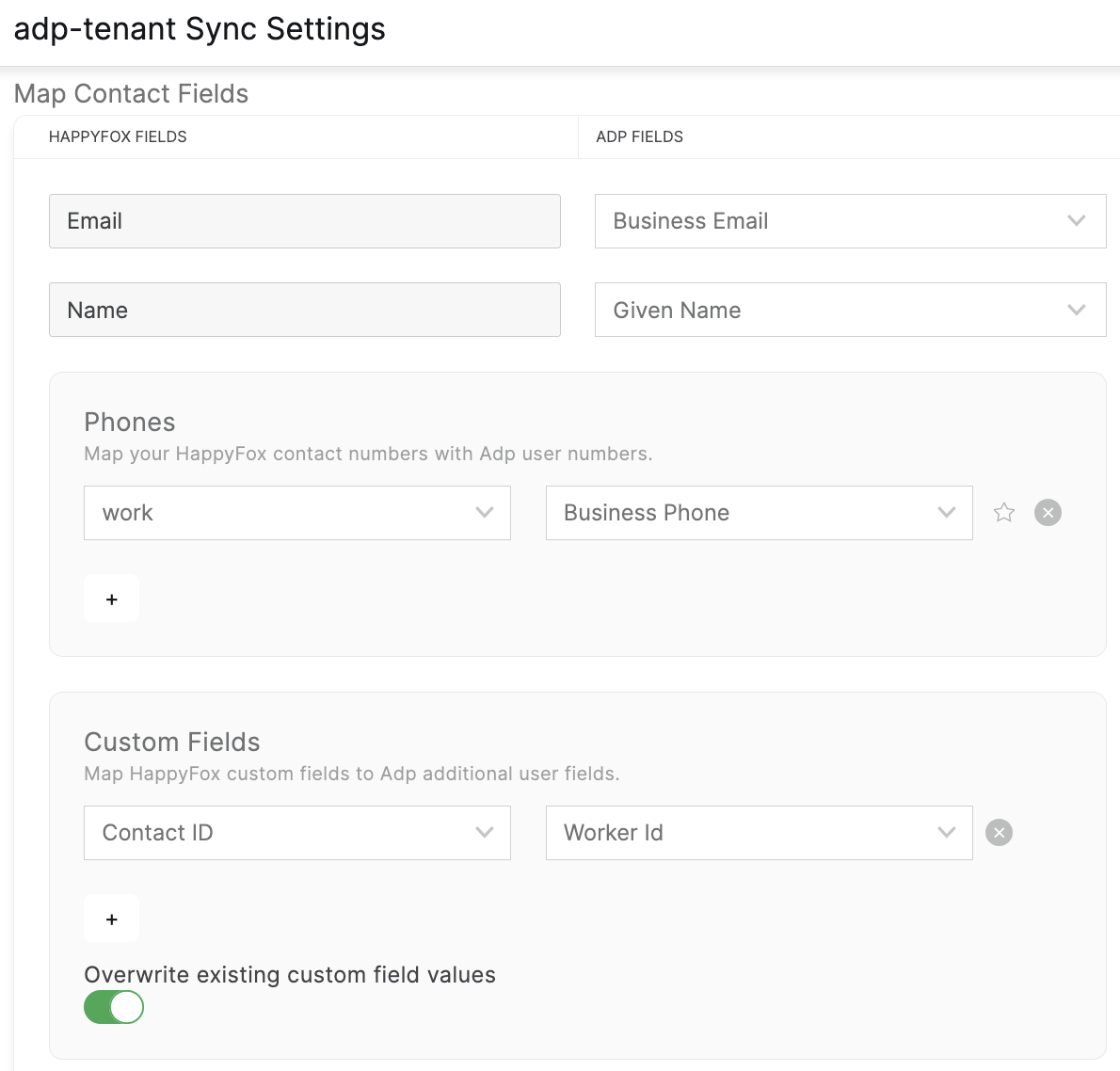Click the adp-tenant Sync Settings title

click(200, 29)
